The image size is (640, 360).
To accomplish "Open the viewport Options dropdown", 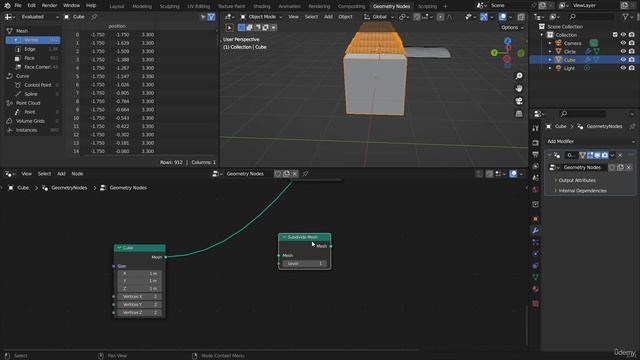I will (512, 27).
